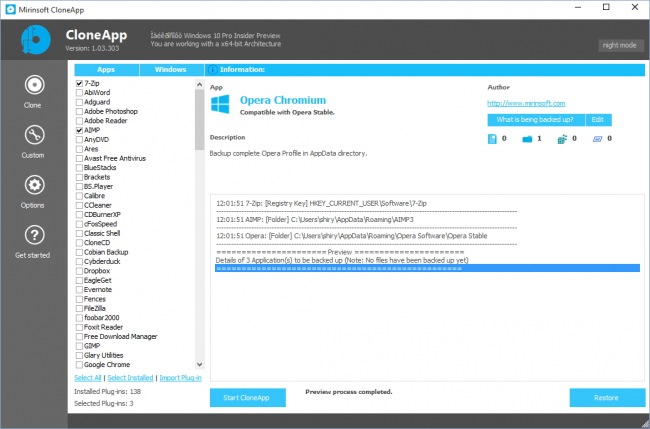Click the Select Installed link
Screen dimensions: 650x429
tap(131, 378)
